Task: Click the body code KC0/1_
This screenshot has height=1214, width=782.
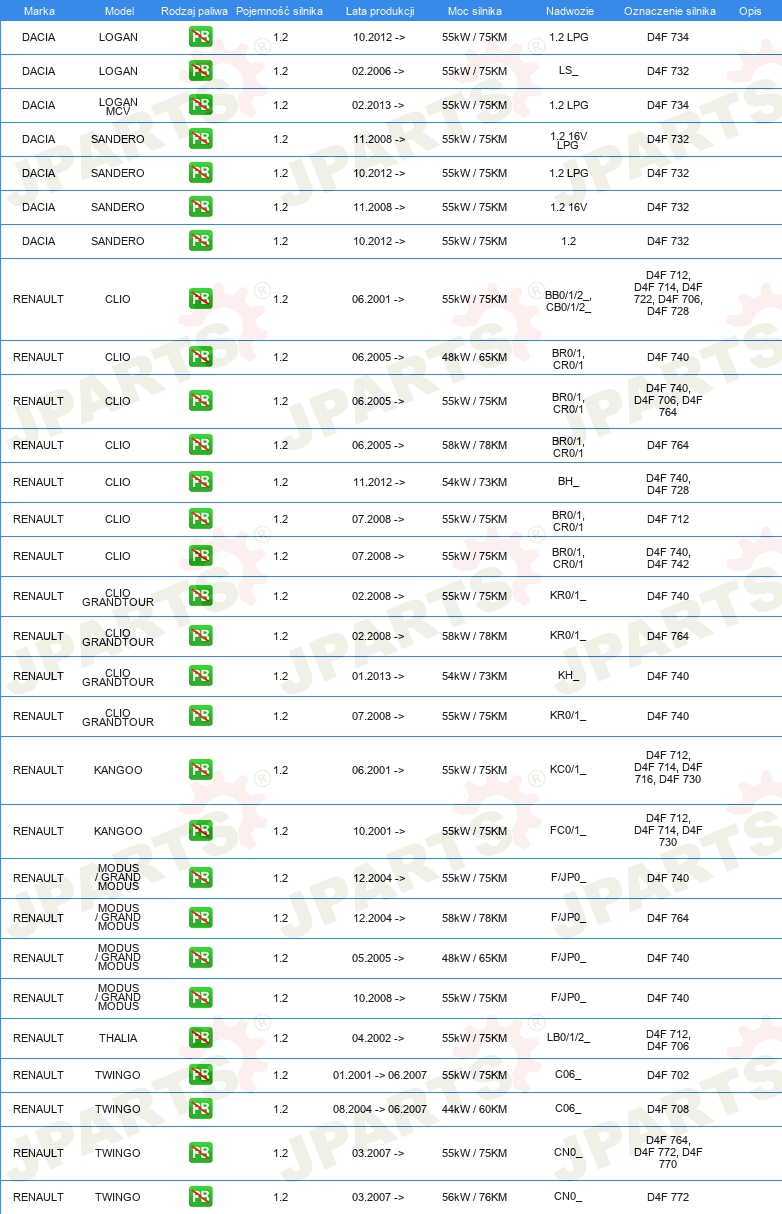Action: coord(568,770)
